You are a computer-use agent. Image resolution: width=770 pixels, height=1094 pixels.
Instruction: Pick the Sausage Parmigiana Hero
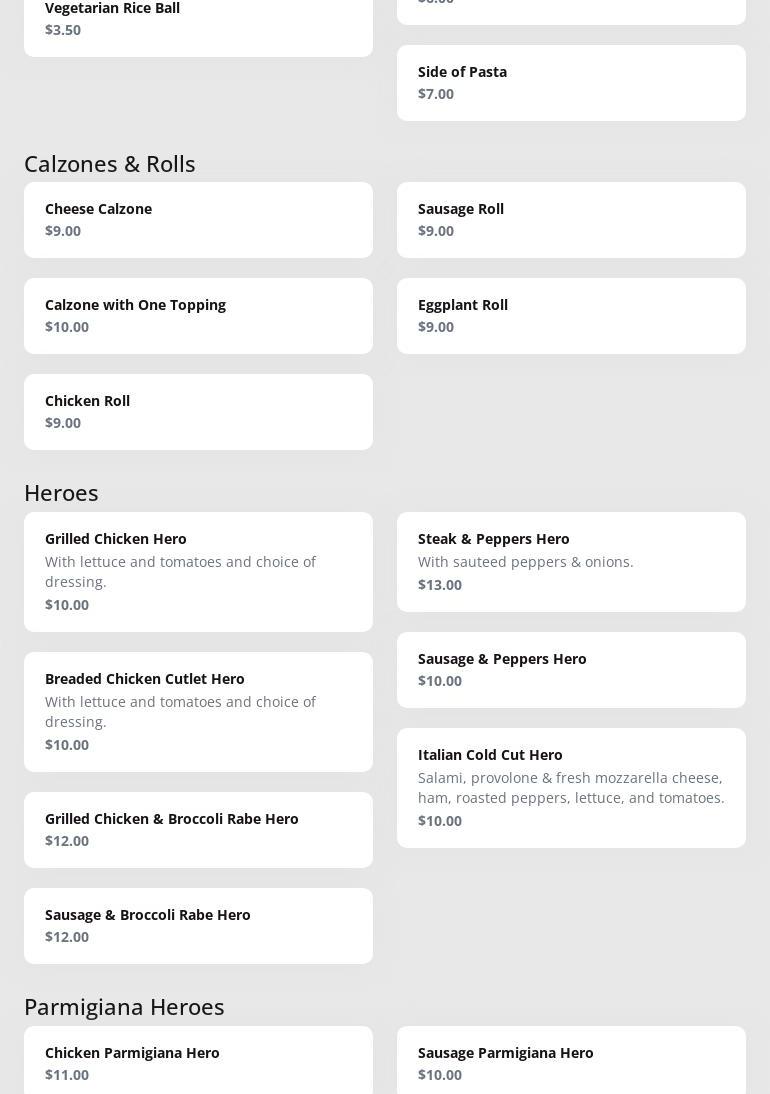pyautogui.click(x=571, y=1062)
